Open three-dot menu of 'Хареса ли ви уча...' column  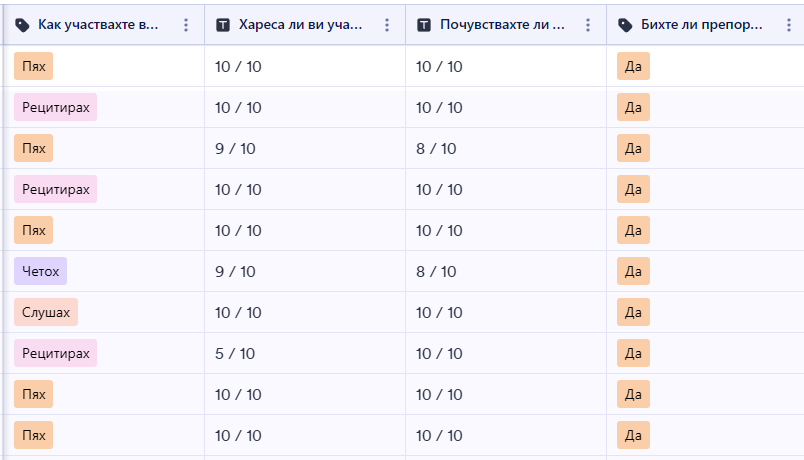click(387, 25)
